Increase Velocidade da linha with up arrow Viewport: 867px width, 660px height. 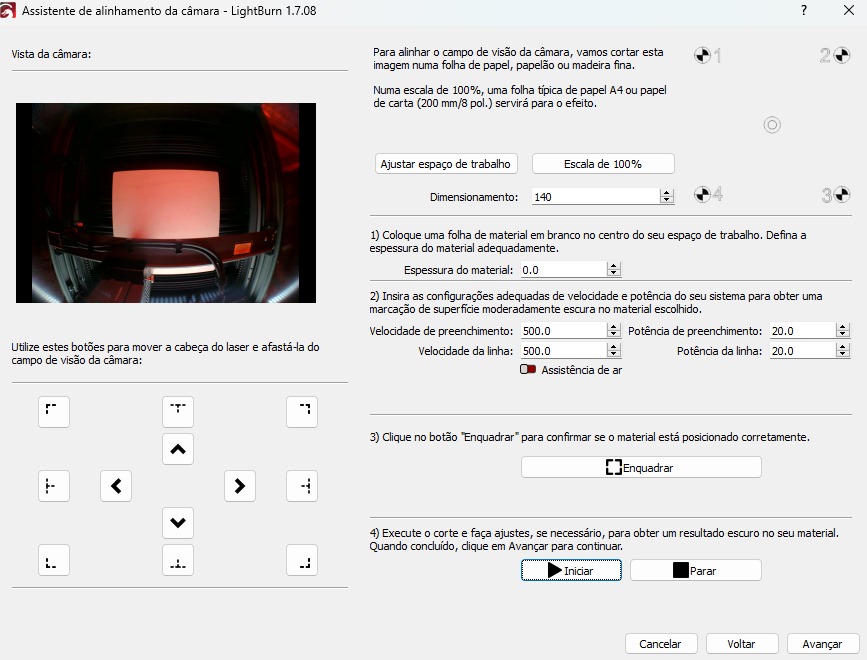(614, 347)
